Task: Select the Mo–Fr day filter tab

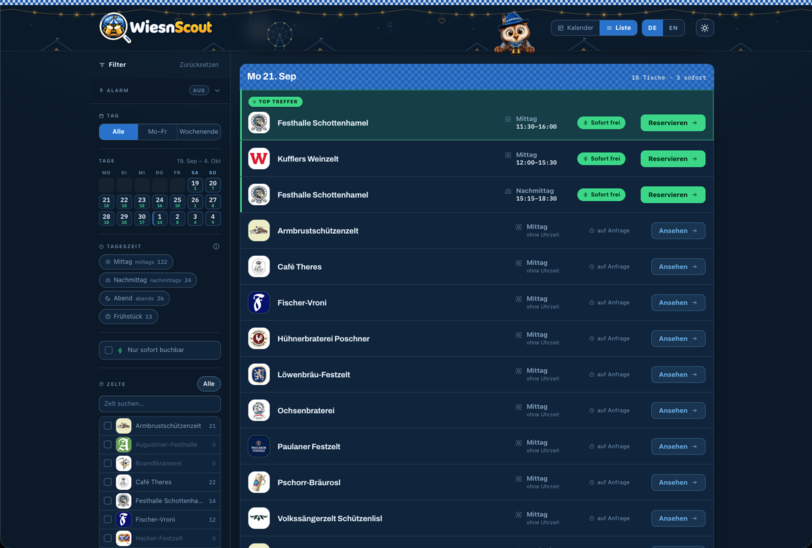Action: click(157, 132)
